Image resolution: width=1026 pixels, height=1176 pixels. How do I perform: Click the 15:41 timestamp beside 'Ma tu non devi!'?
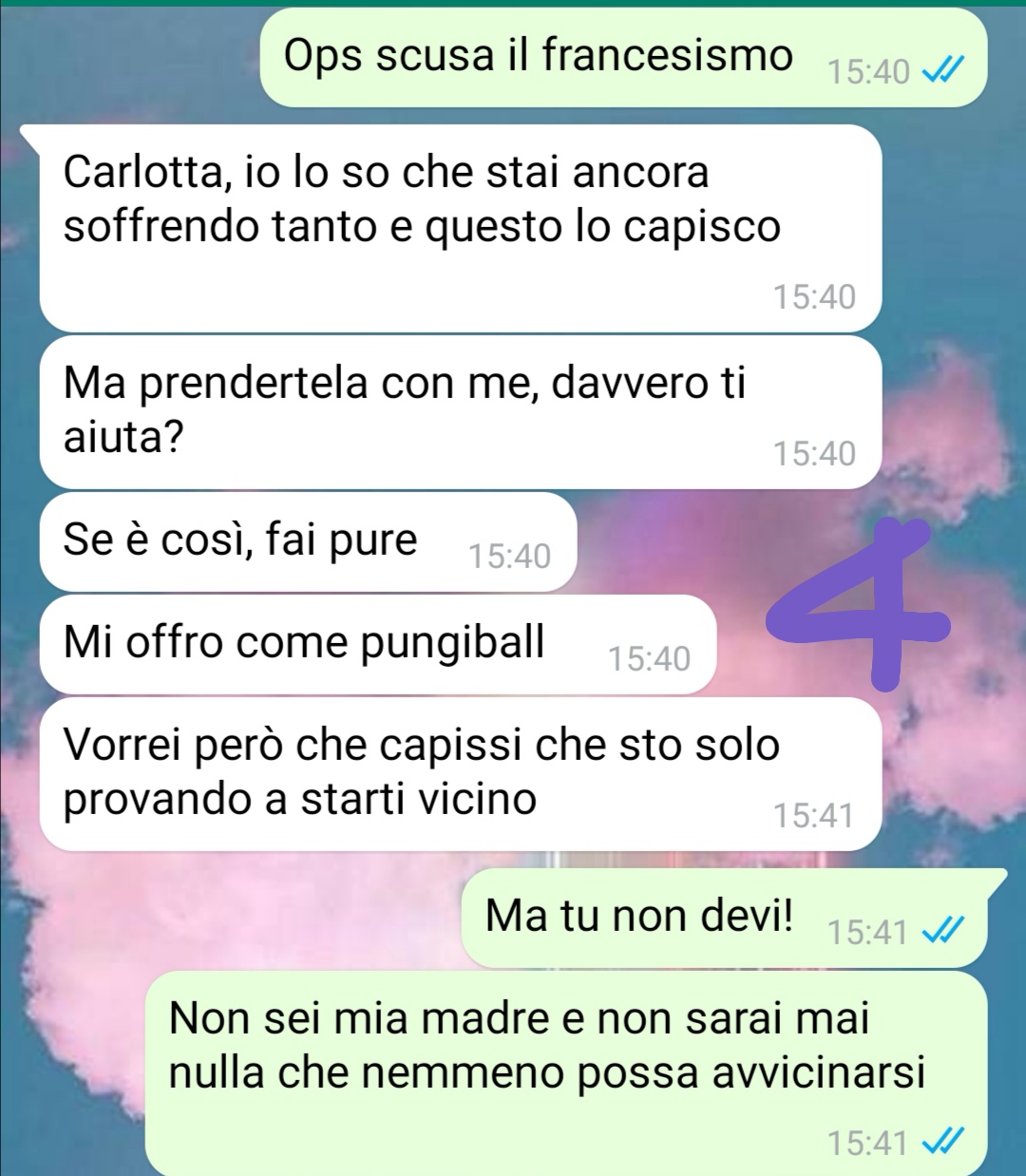coord(868,932)
